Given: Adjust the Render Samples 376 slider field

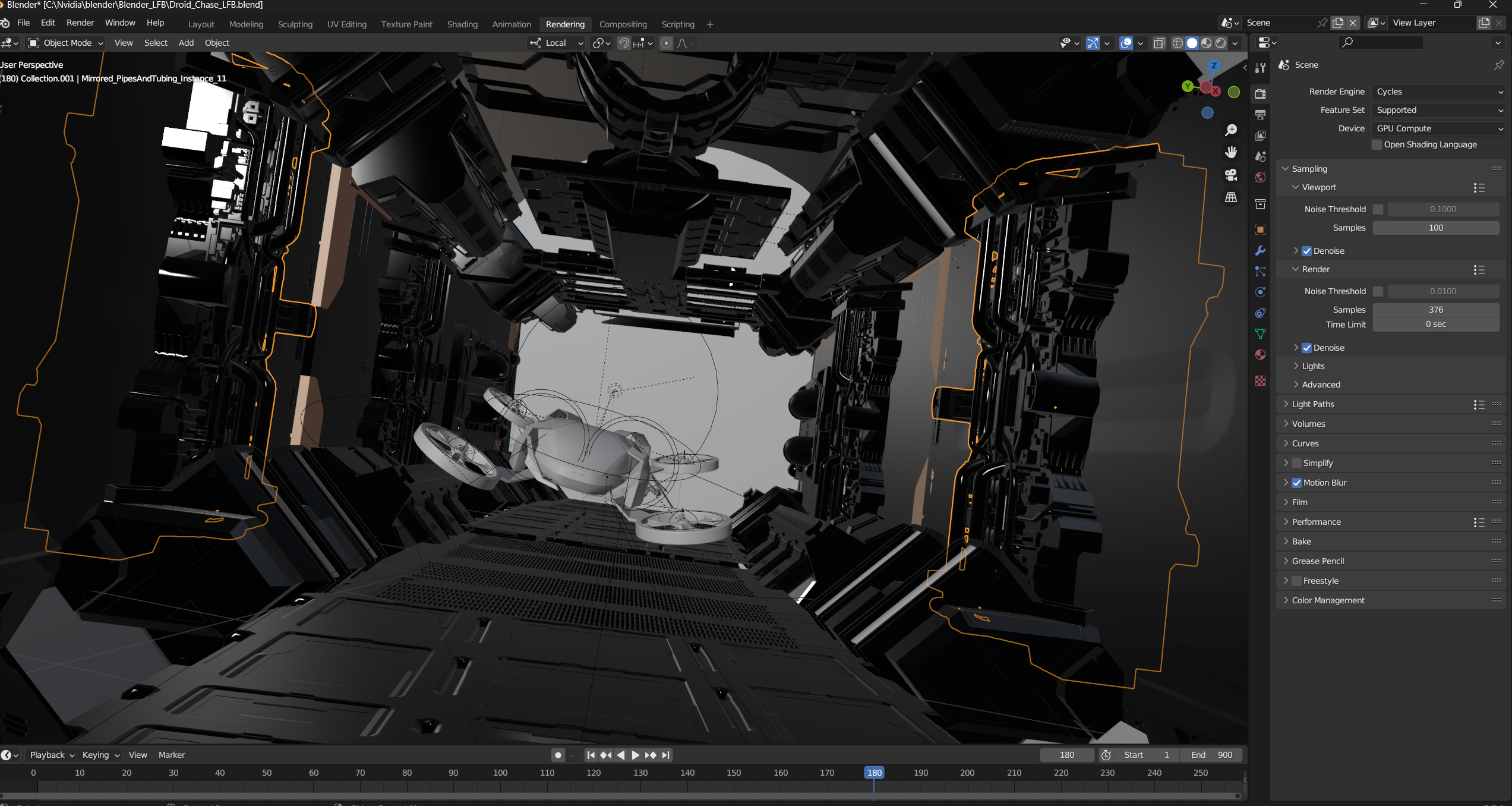Looking at the screenshot, I should pos(1435,310).
